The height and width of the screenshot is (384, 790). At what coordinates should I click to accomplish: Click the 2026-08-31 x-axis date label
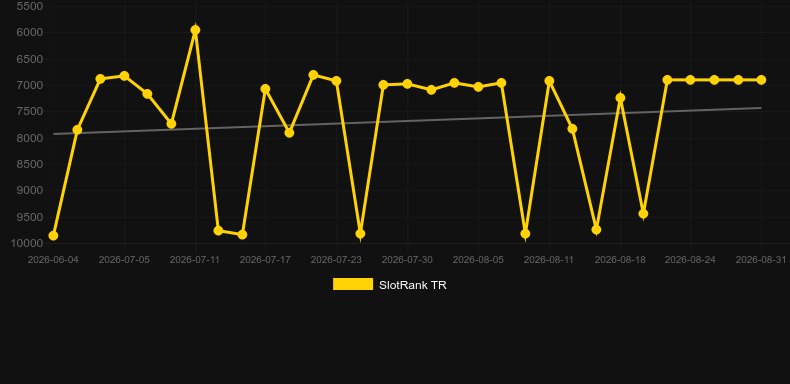[761, 260]
